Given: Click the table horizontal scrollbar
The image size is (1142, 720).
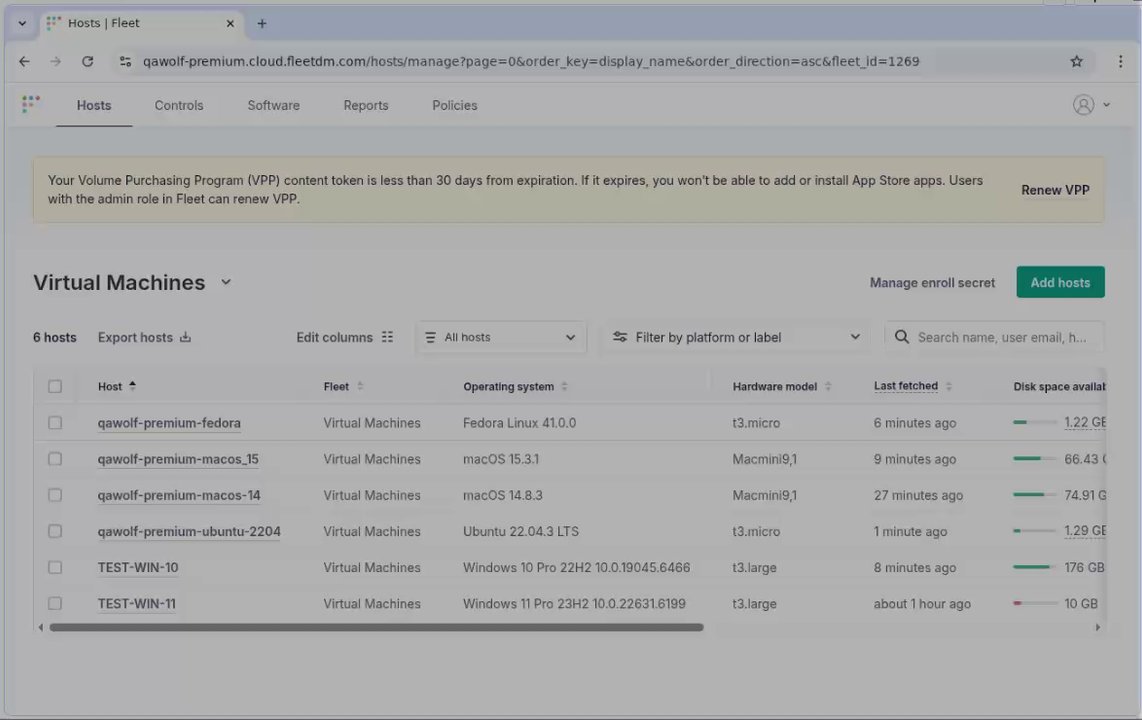Looking at the screenshot, I should click(x=376, y=627).
